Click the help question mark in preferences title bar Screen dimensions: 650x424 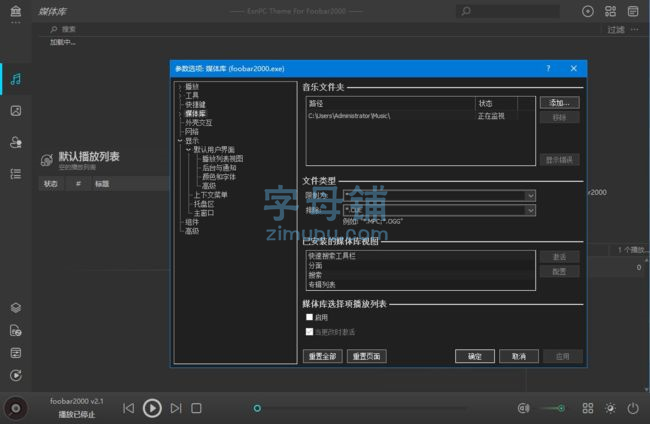point(548,68)
